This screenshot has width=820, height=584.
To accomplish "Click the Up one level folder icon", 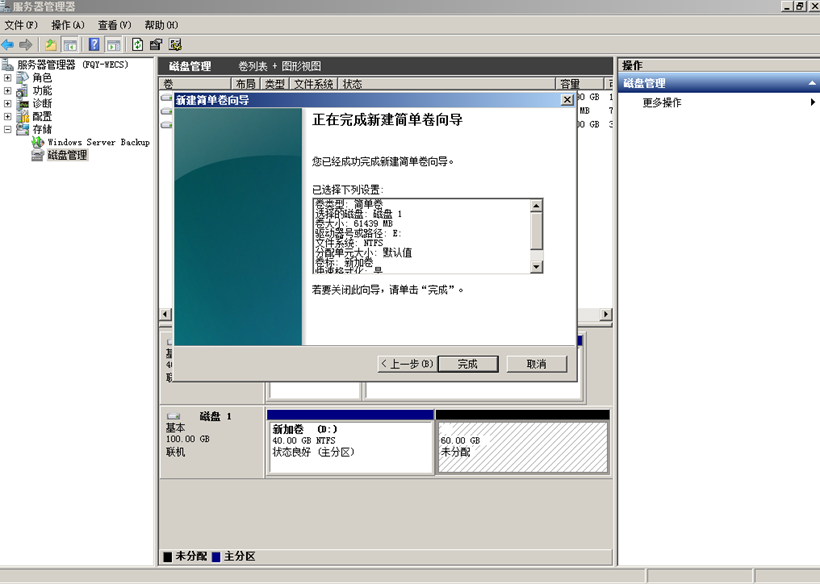I will pyautogui.click(x=51, y=44).
